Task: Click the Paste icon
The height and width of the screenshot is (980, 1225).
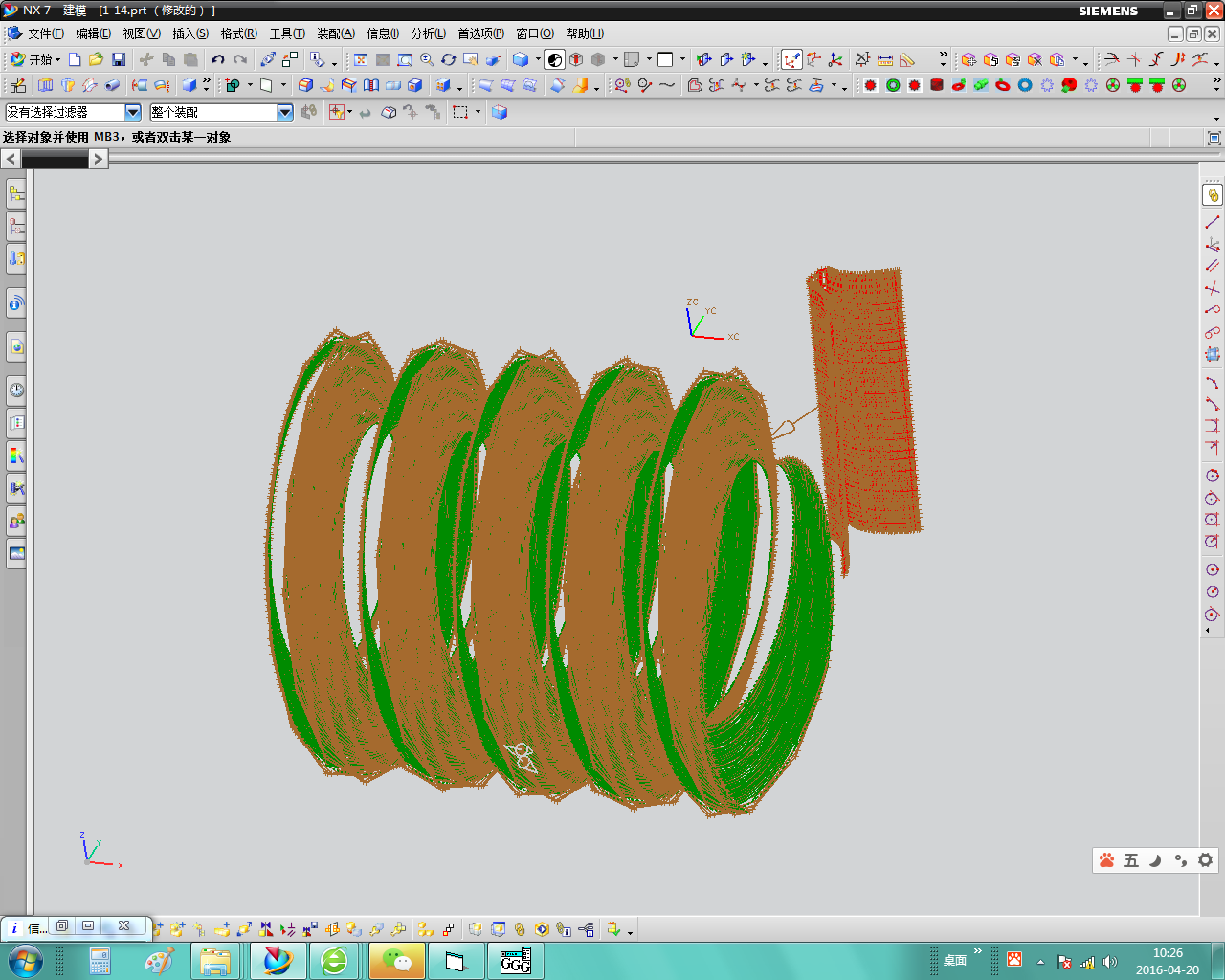Action: [x=190, y=59]
